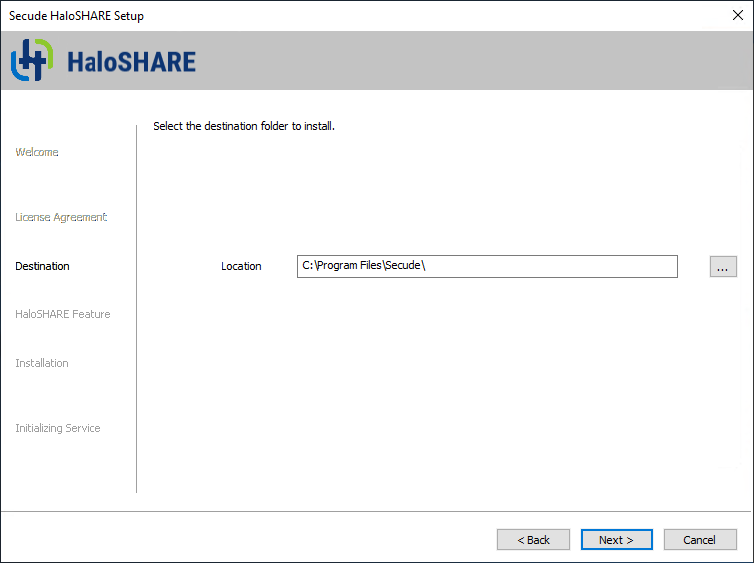Click the horizontal separator above the buttons
Viewport: 754px width, 563px height.
377,512
